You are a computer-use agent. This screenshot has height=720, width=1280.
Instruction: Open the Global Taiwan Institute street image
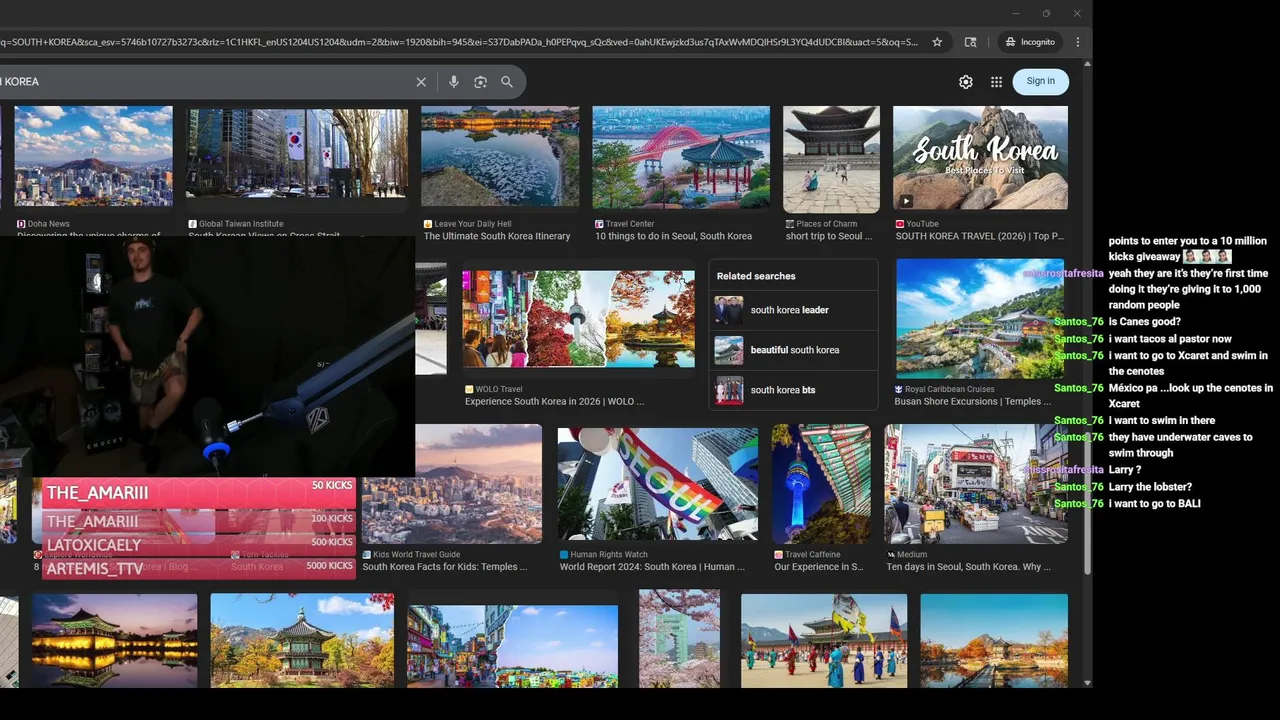297,153
